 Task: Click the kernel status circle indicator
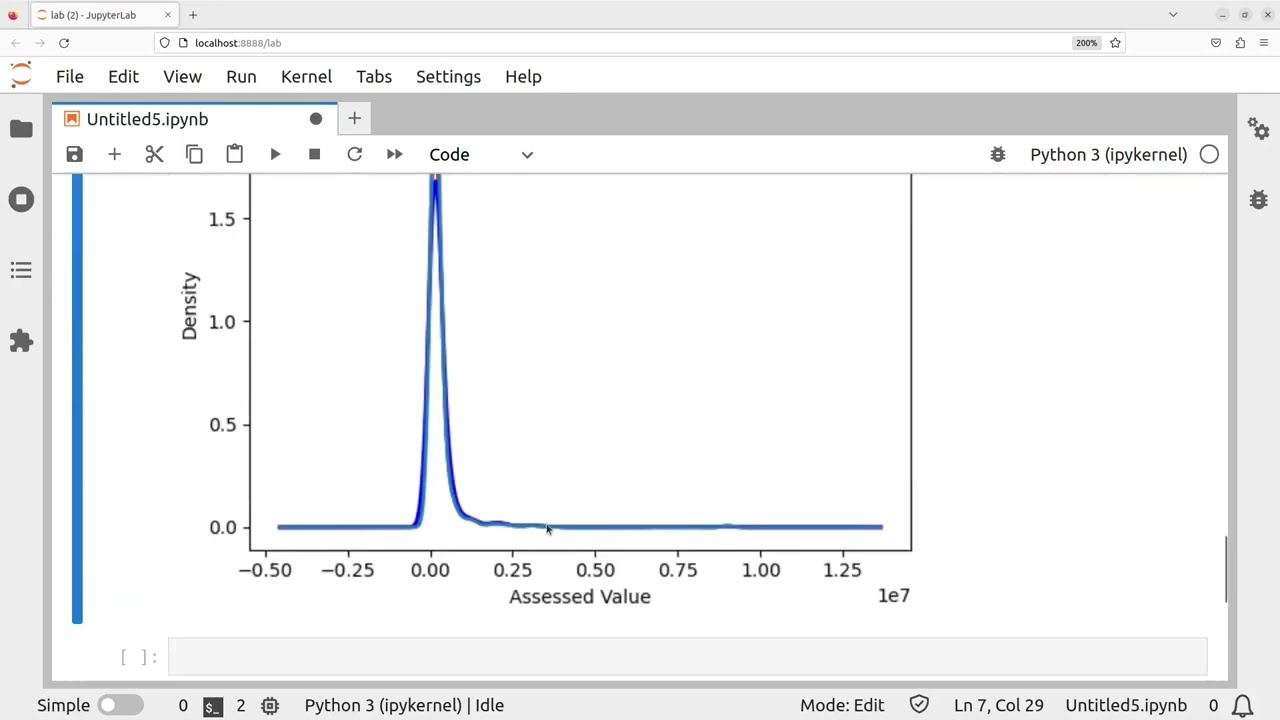tap(1209, 155)
